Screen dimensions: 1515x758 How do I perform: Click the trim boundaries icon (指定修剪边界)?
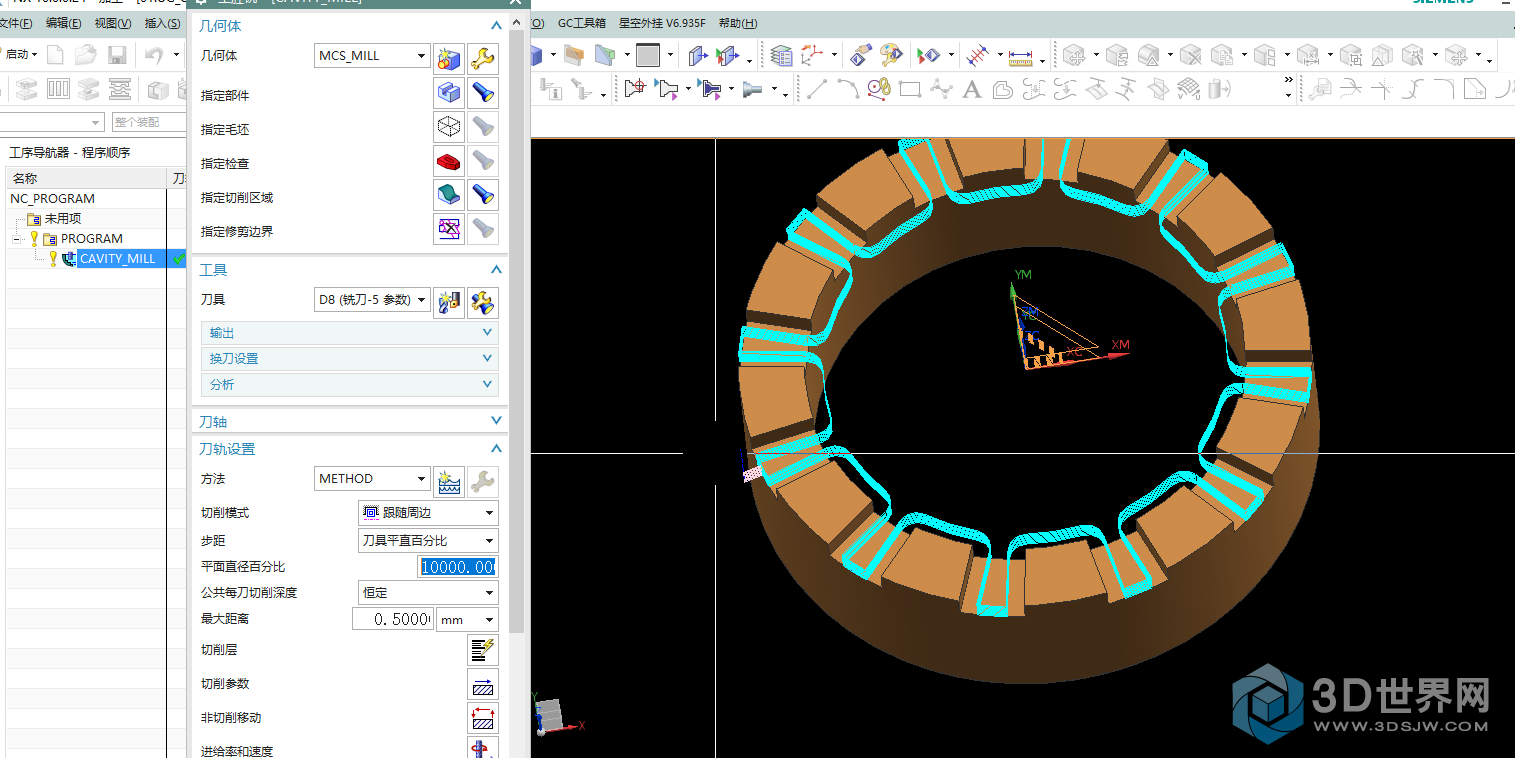click(x=449, y=229)
